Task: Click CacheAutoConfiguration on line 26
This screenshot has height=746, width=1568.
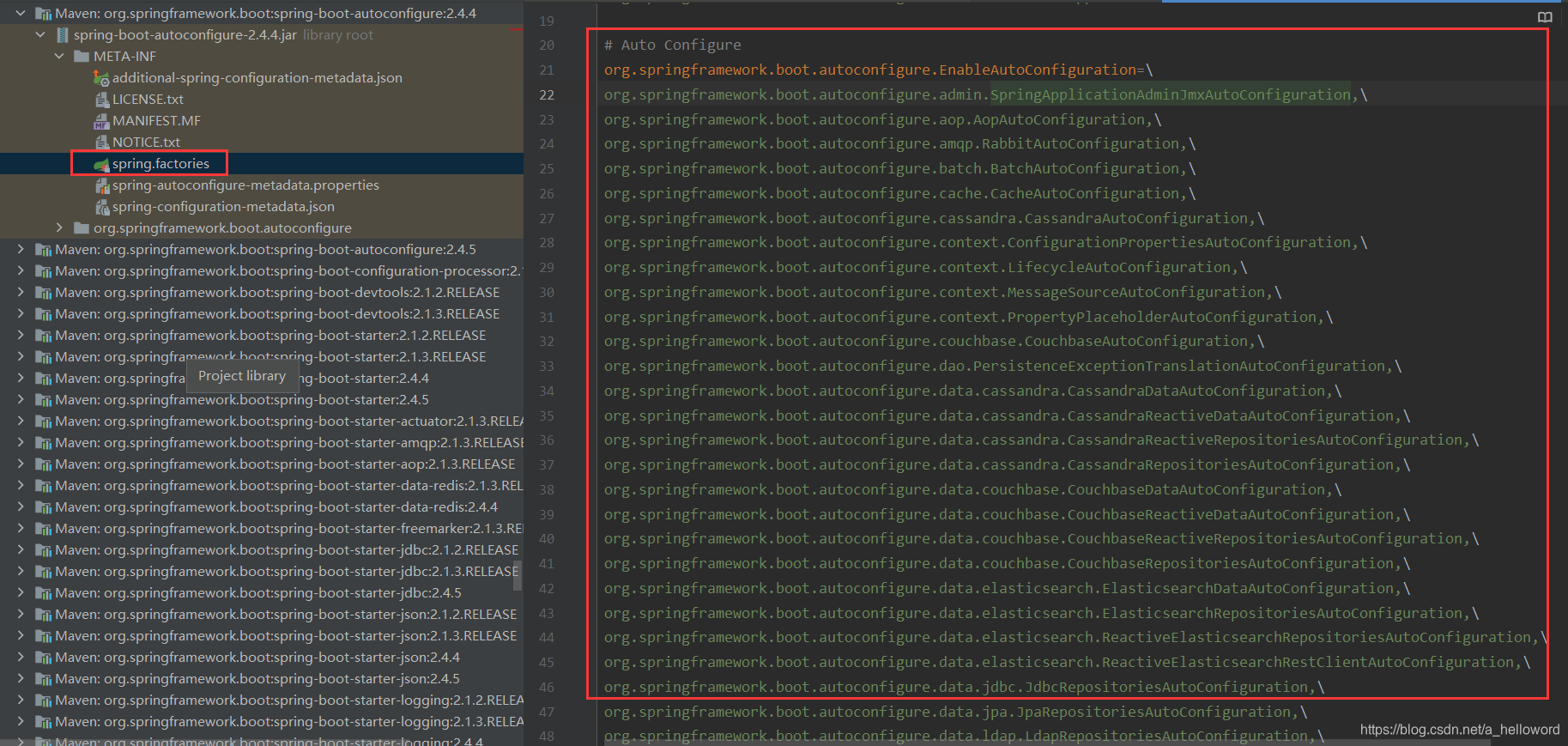Action: point(1085,194)
